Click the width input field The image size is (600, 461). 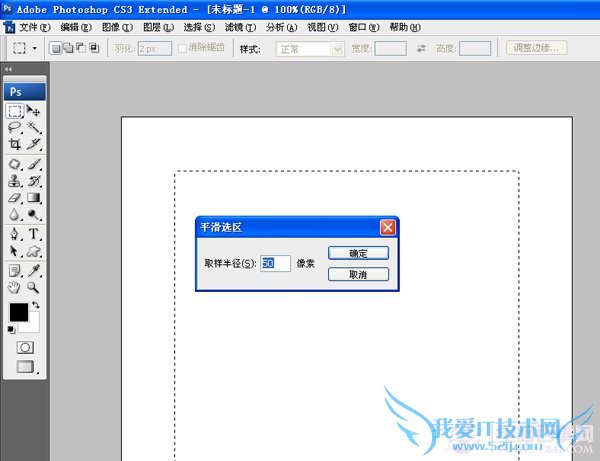coord(390,49)
